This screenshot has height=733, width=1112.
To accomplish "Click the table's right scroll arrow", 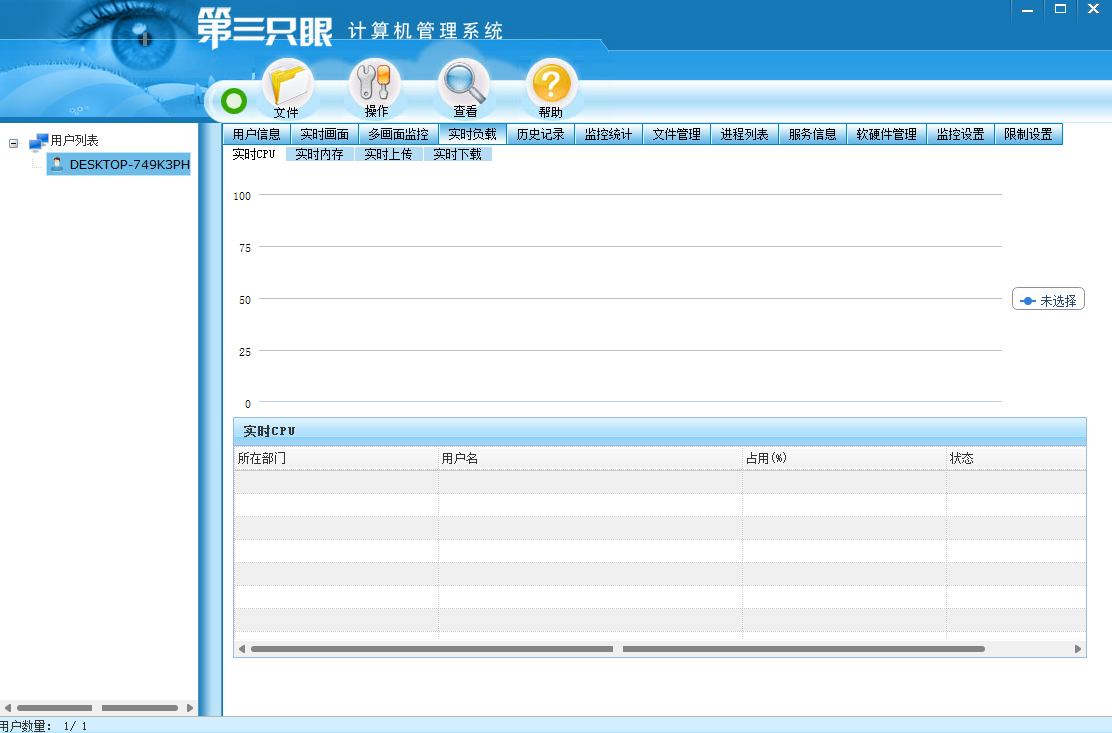I will coord(1078,649).
